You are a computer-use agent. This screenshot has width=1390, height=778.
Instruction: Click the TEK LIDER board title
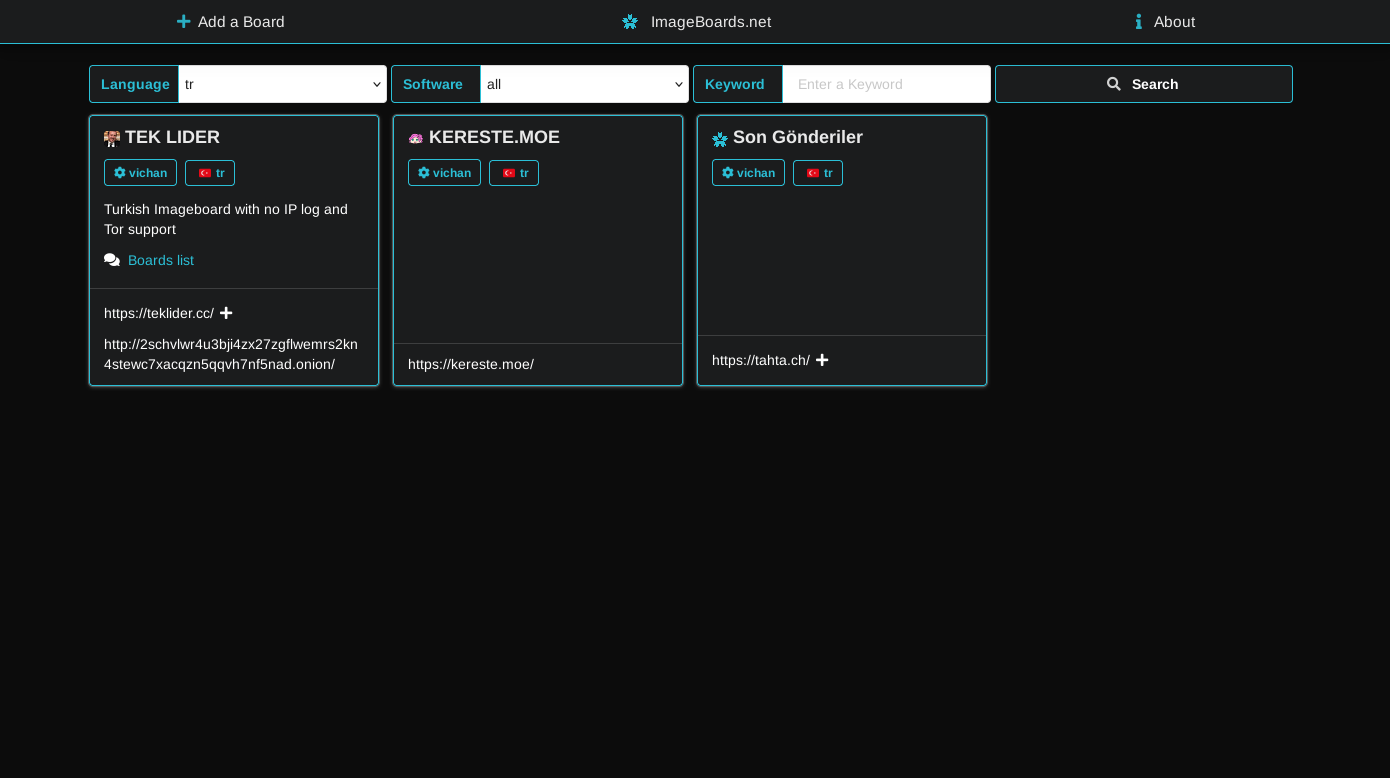click(172, 138)
